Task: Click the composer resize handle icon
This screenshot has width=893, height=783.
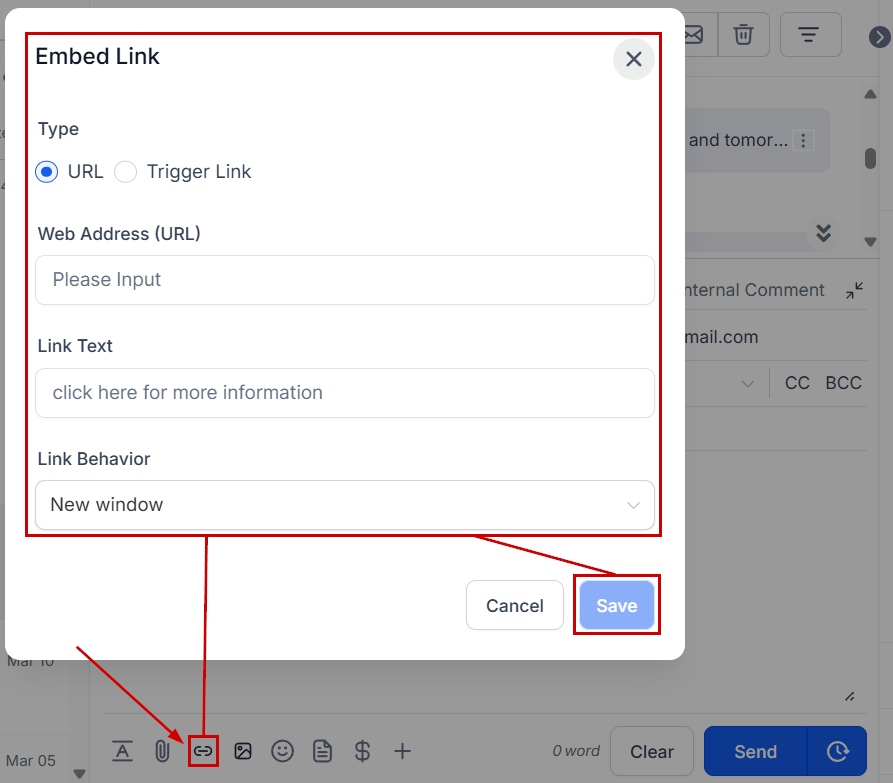Action: 850,696
